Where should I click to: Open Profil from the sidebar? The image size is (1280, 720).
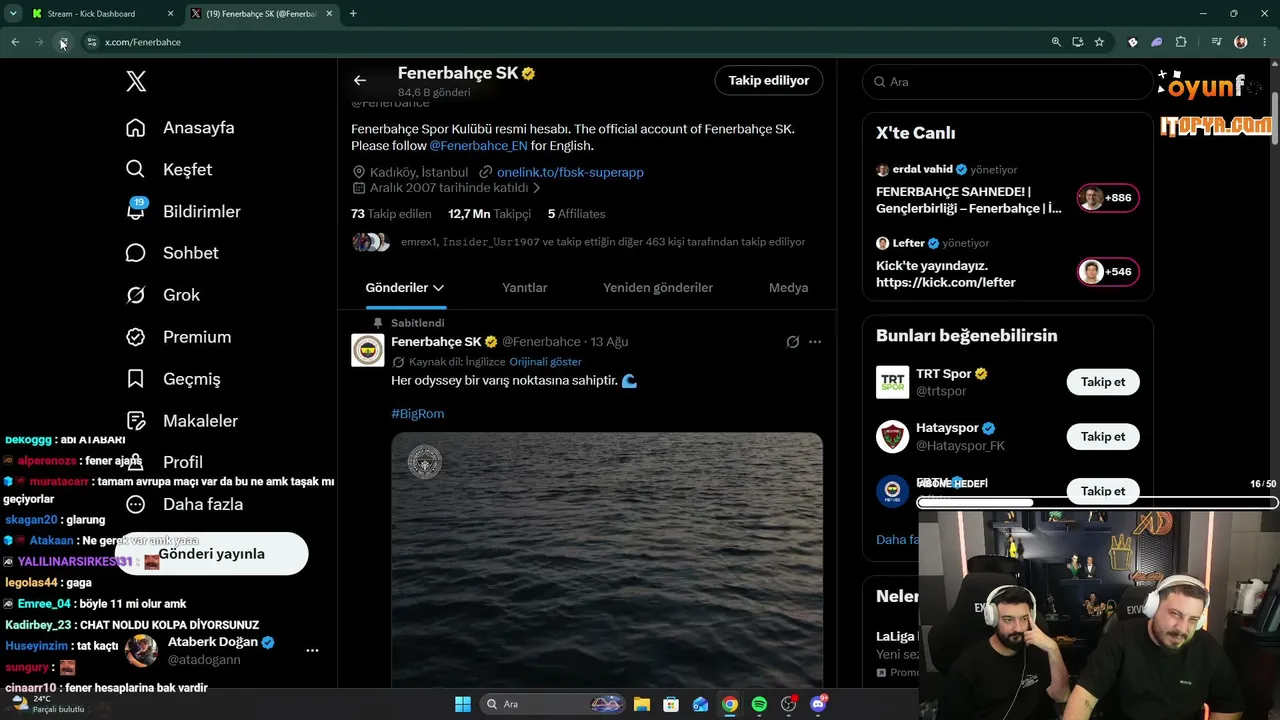(165, 462)
